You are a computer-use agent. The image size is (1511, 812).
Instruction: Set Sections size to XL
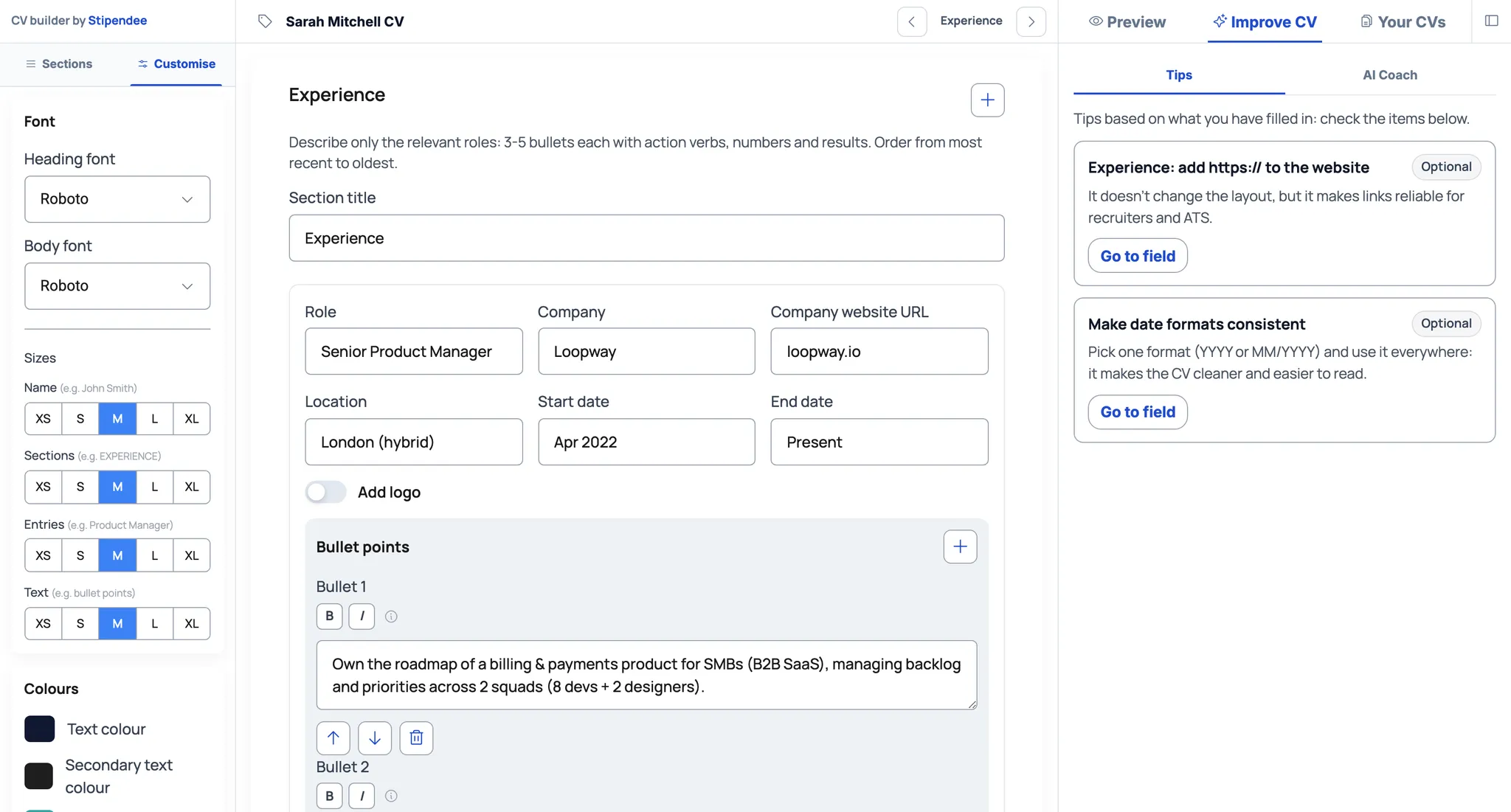pos(192,487)
